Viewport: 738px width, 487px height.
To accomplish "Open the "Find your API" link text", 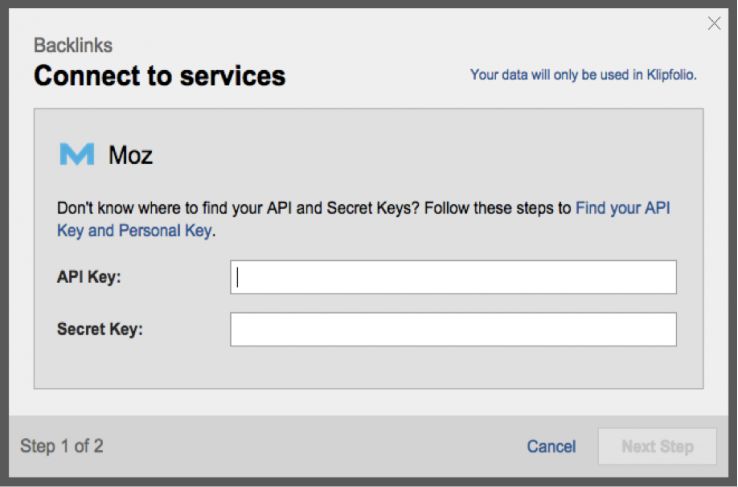I will point(622,209).
